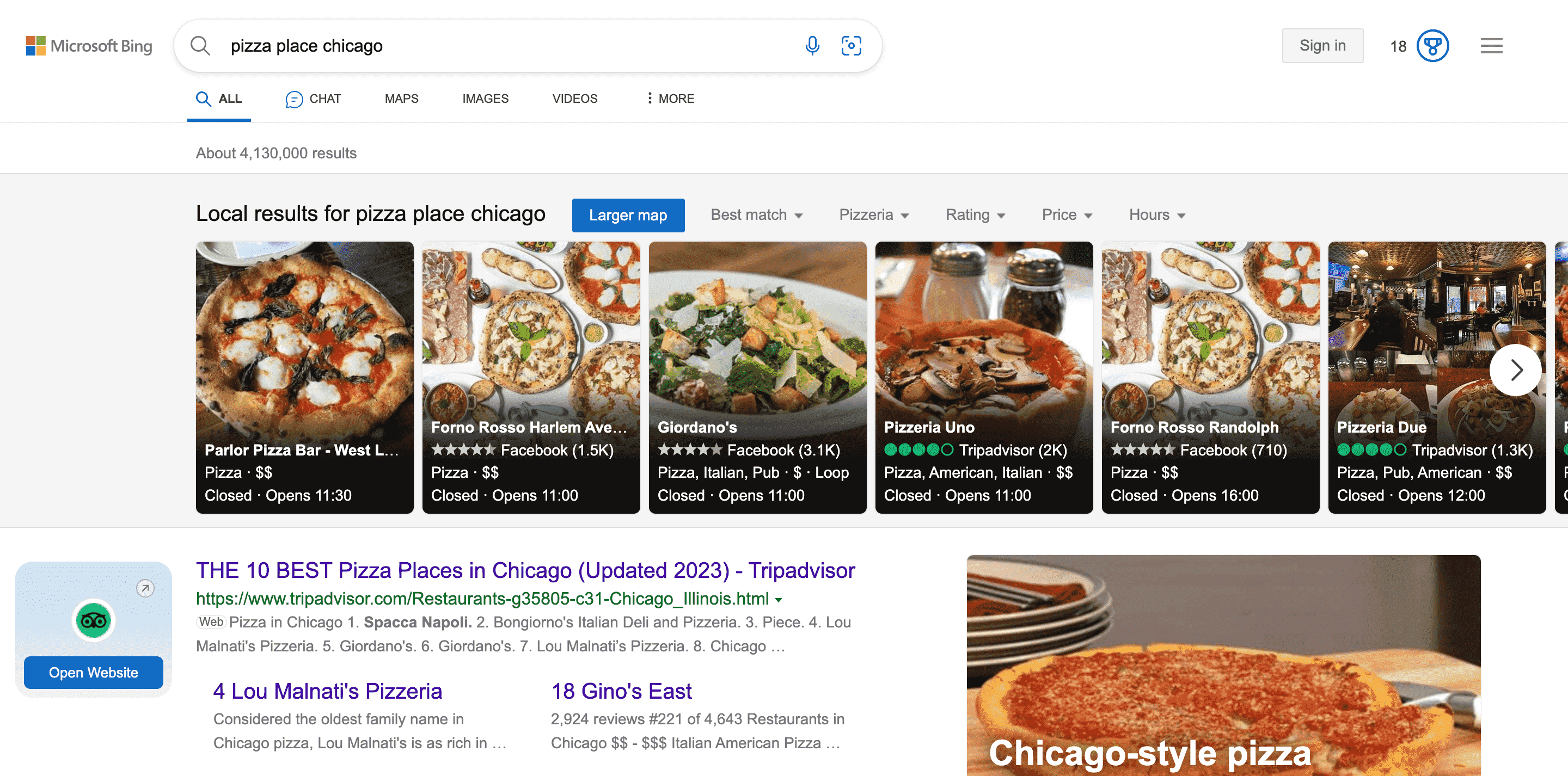Click the Spacca Napoli bold text in snippet
The width and height of the screenshot is (1568, 776).
tap(418, 622)
